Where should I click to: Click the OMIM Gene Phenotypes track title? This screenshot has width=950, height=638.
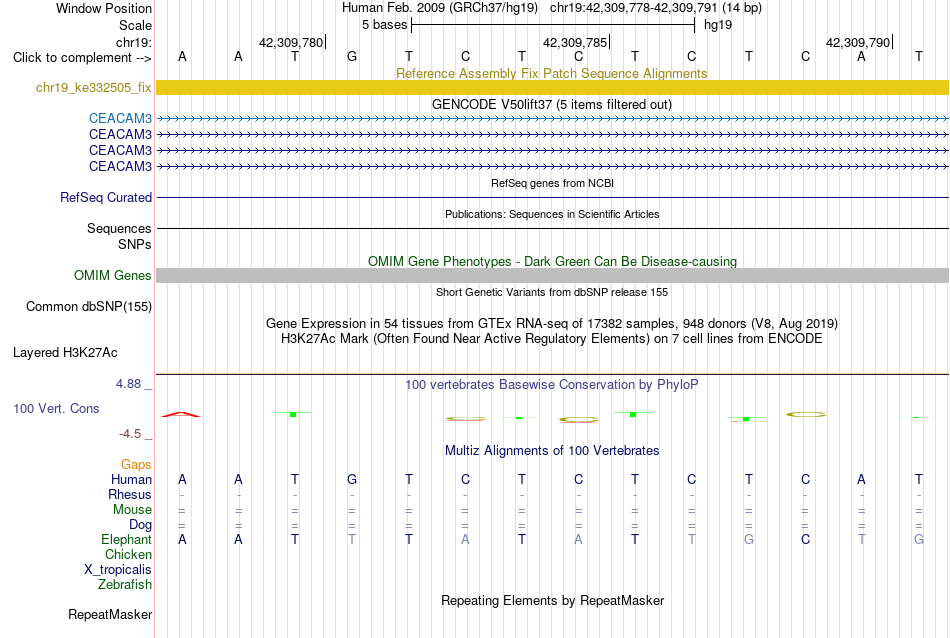[x=553, y=261]
